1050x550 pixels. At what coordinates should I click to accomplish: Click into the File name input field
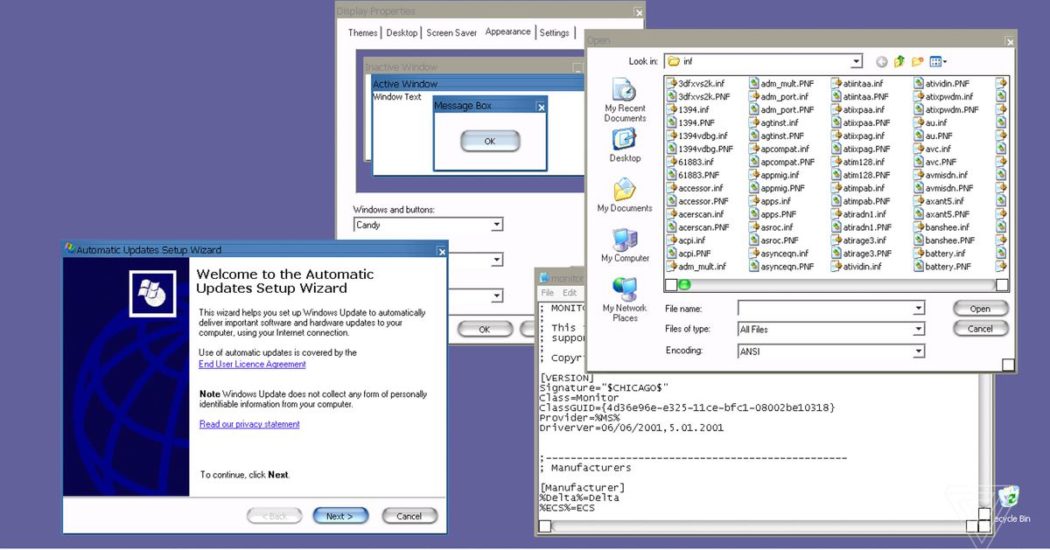click(x=831, y=308)
